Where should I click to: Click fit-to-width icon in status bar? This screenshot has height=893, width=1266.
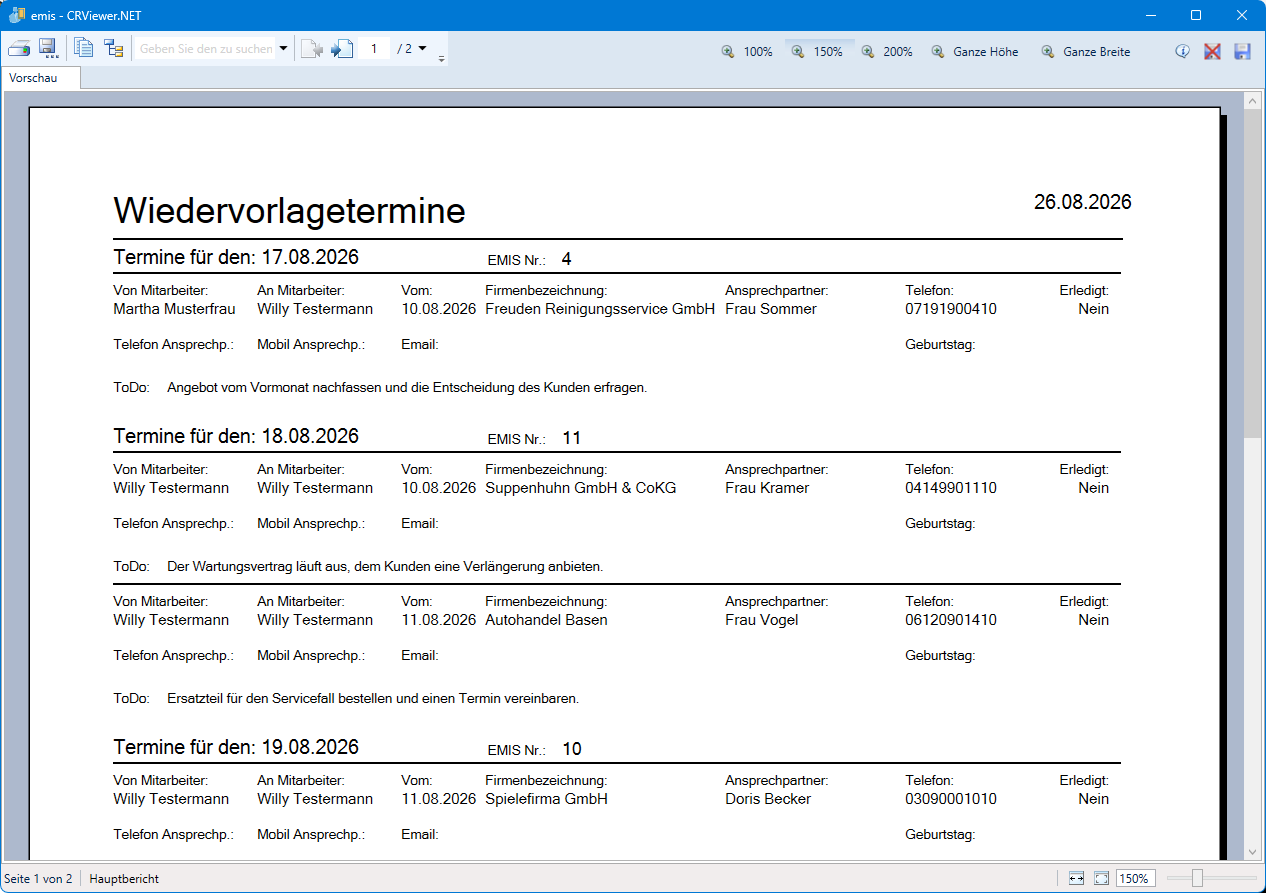click(x=1076, y=878)
